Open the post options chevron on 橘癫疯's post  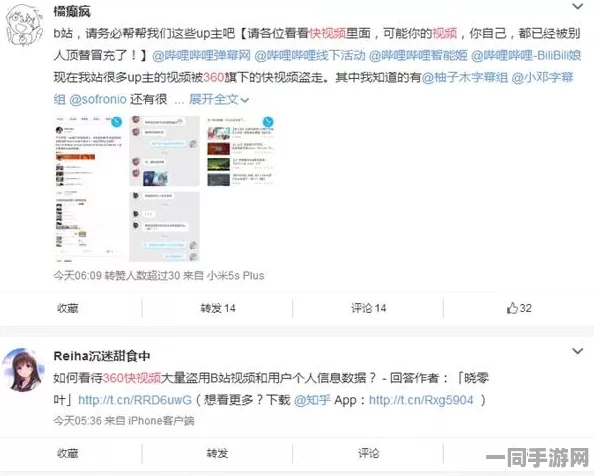tap(578, 6)
